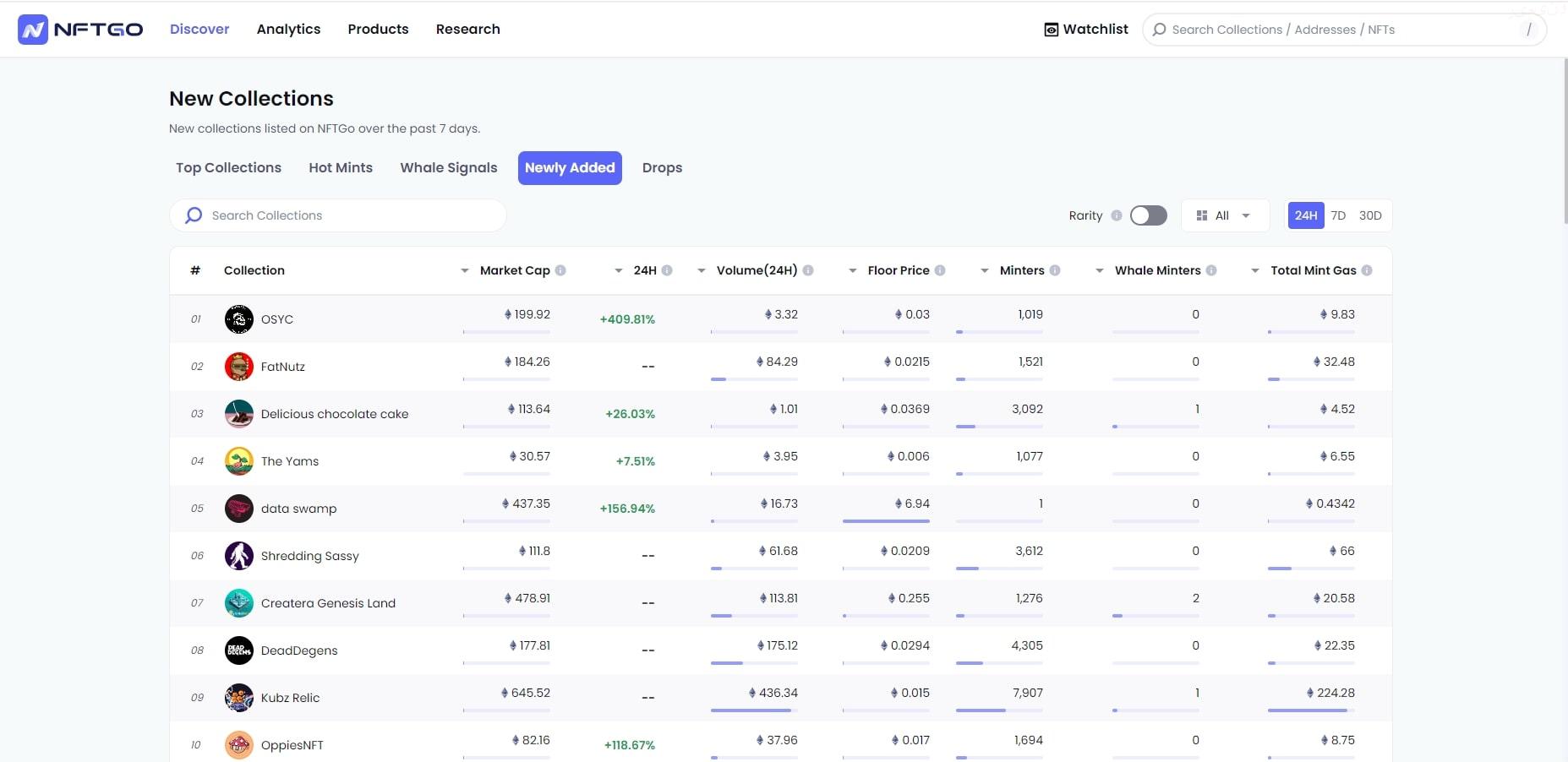Image resolution: width=1568 pixels, height=762 pixels.
Task: Click the Collection column header
Action: [x=254, y=270]
